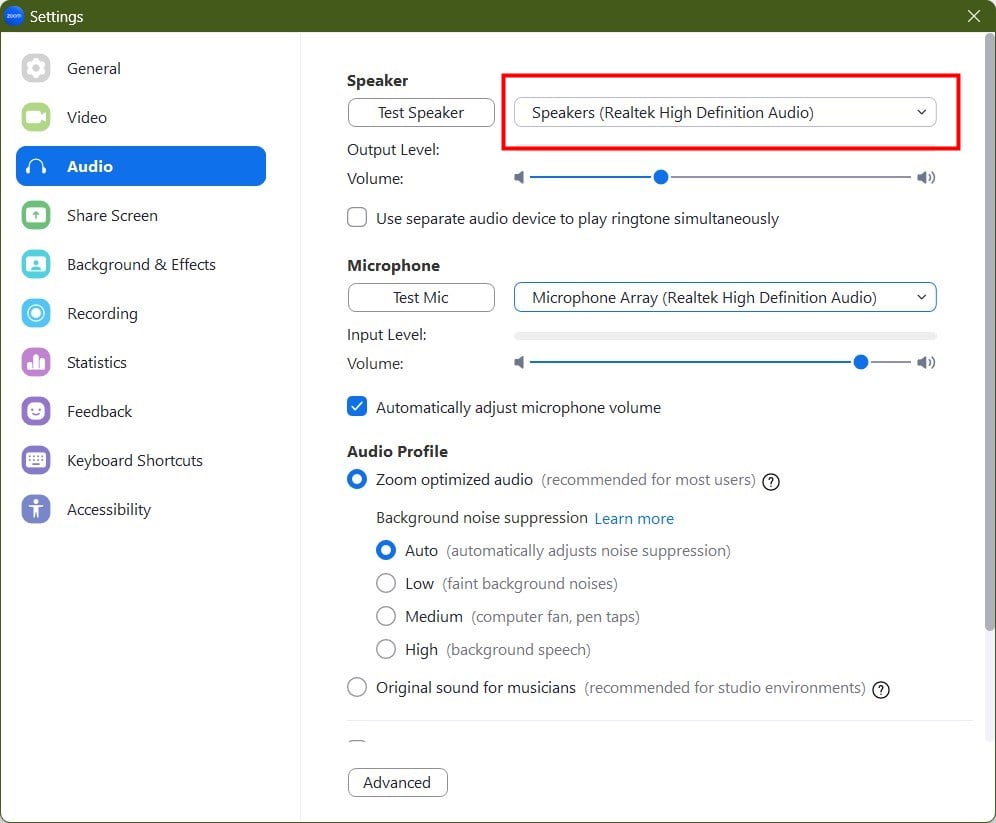Open the Accessibility settings icon
Viewport: 996px width, 823px height.
click(x=36, y=509)
